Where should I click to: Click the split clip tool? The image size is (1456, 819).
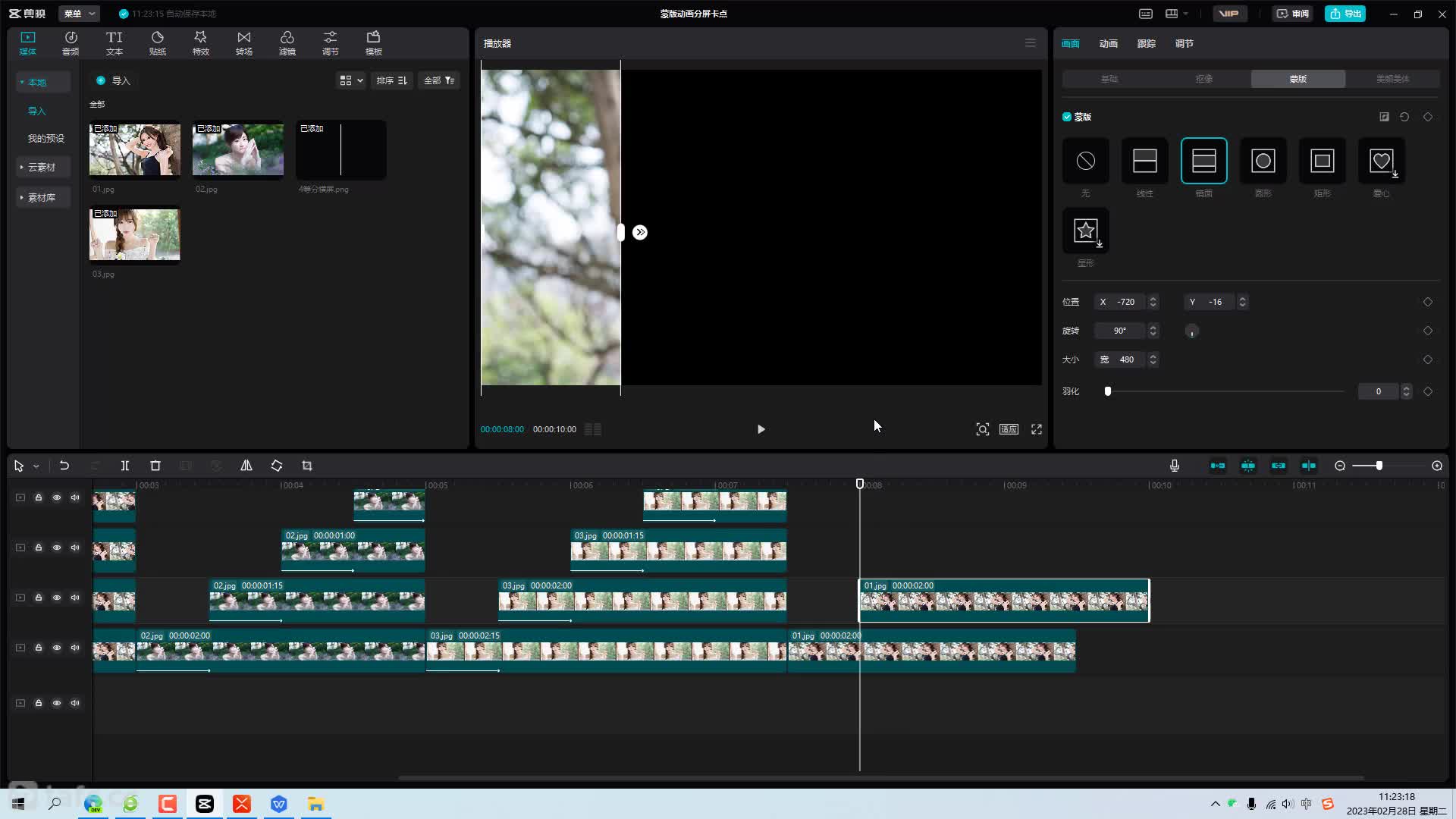click(125, 466)
